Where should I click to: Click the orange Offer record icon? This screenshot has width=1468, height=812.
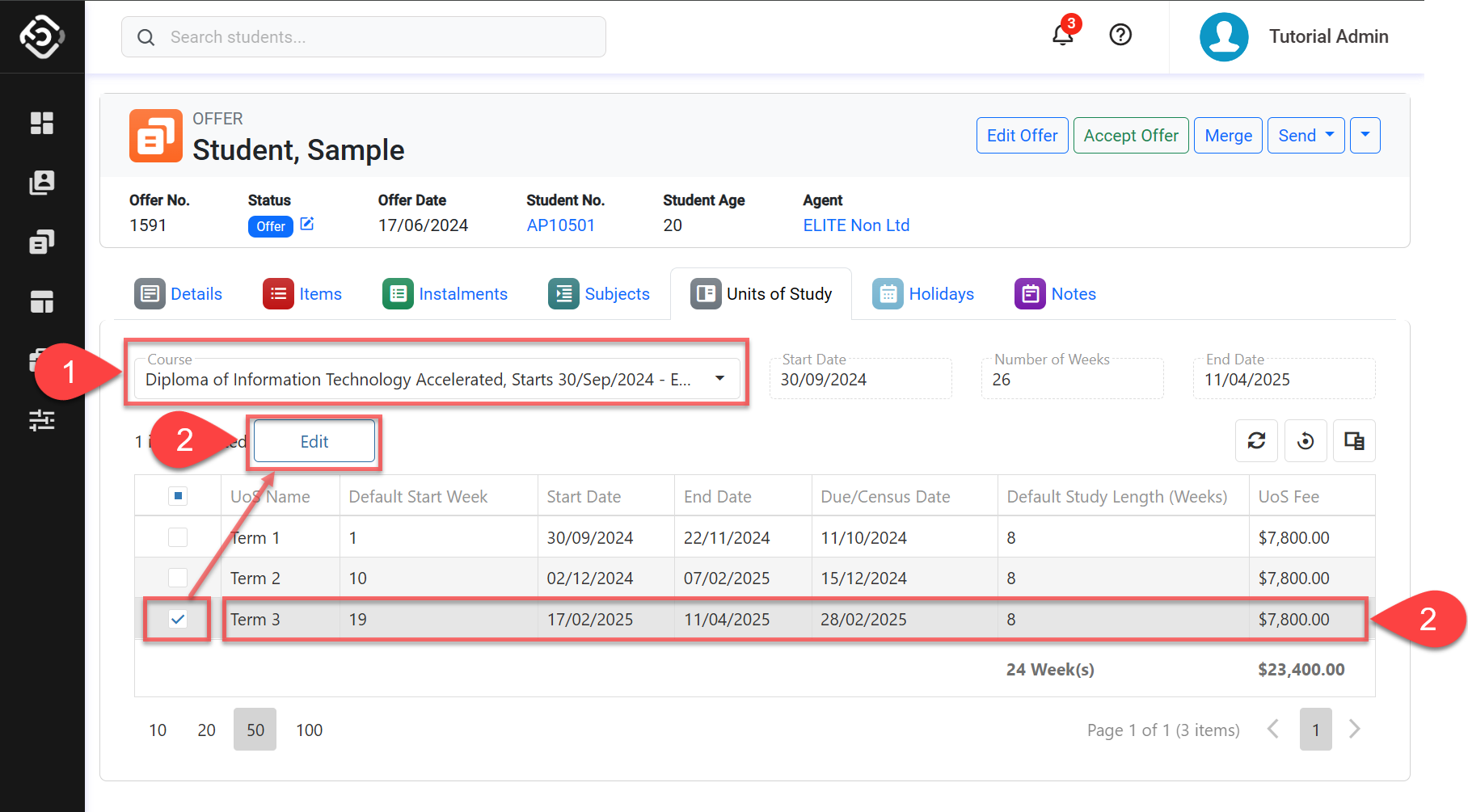point(155,136)
